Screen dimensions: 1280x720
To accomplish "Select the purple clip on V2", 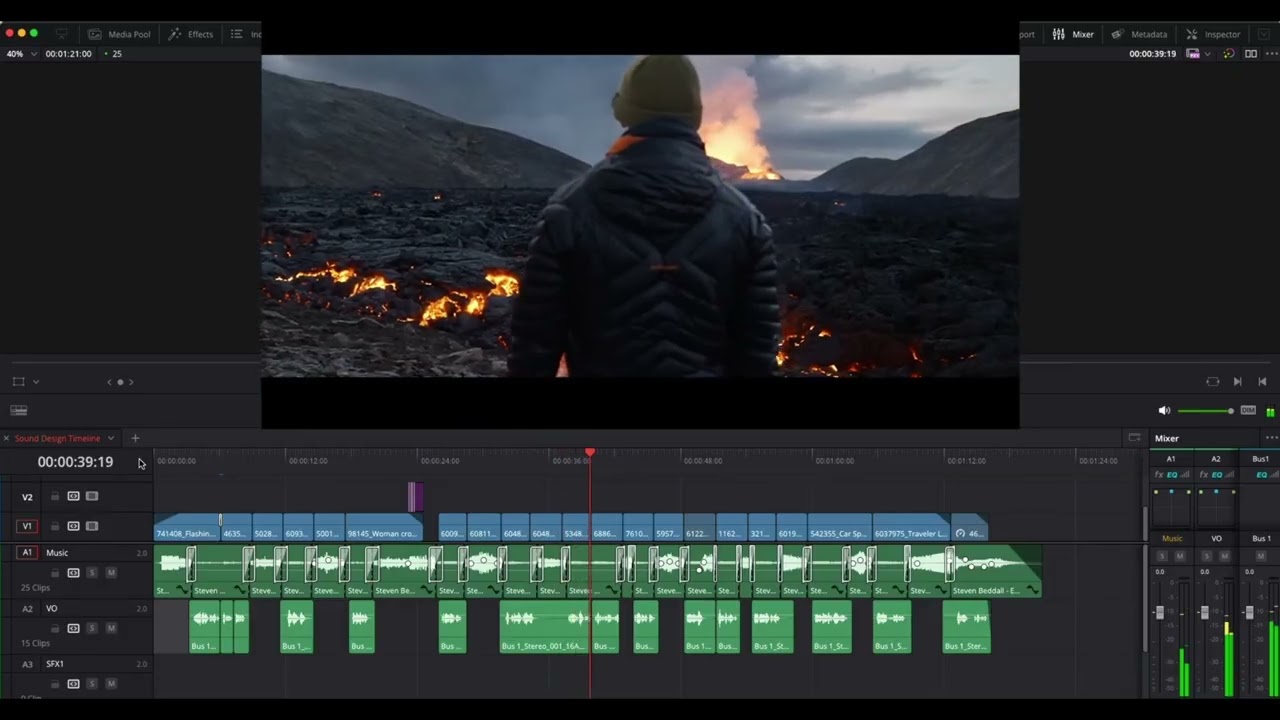I will click(415, 496).
